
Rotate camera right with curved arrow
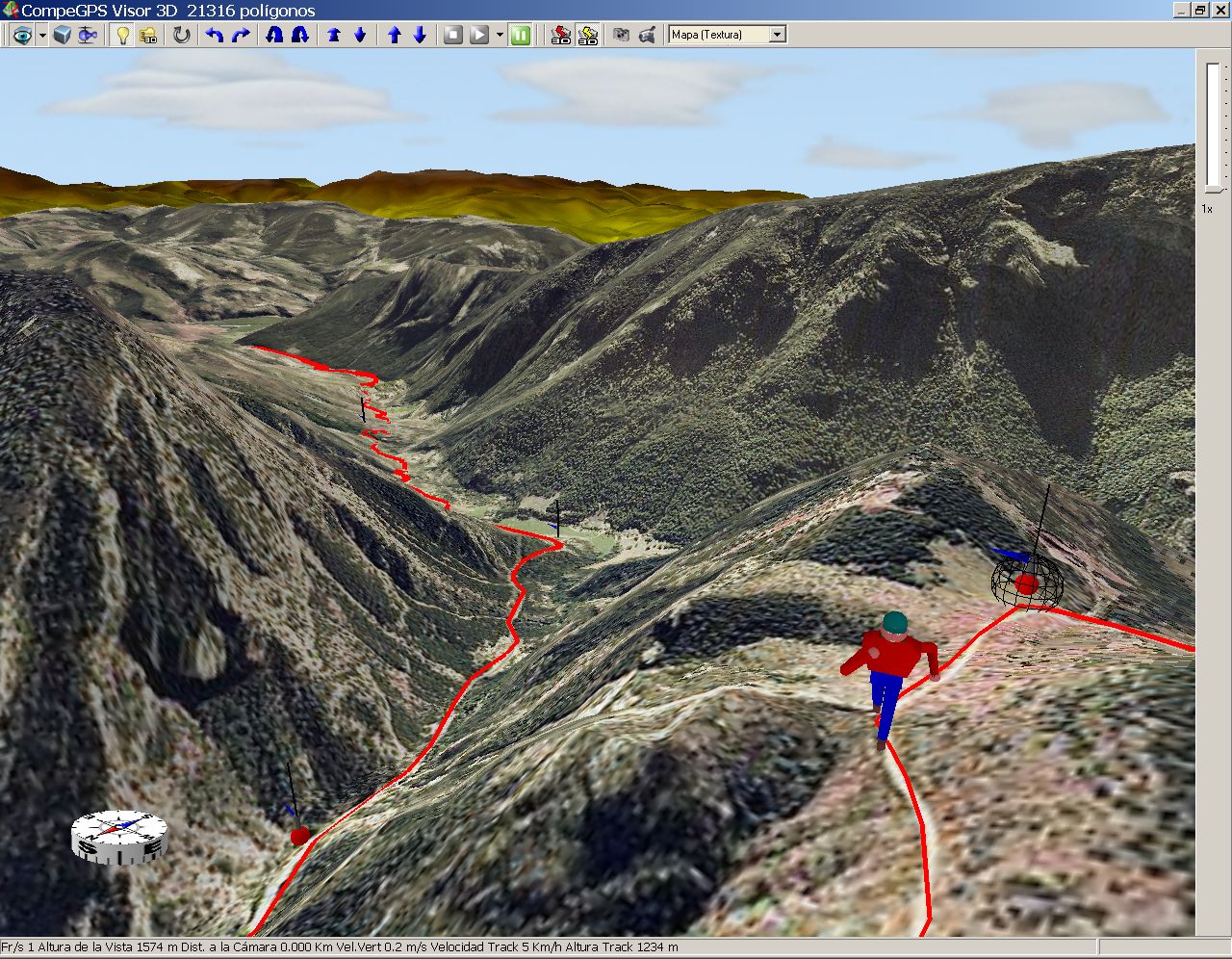(x=241, y=36)
